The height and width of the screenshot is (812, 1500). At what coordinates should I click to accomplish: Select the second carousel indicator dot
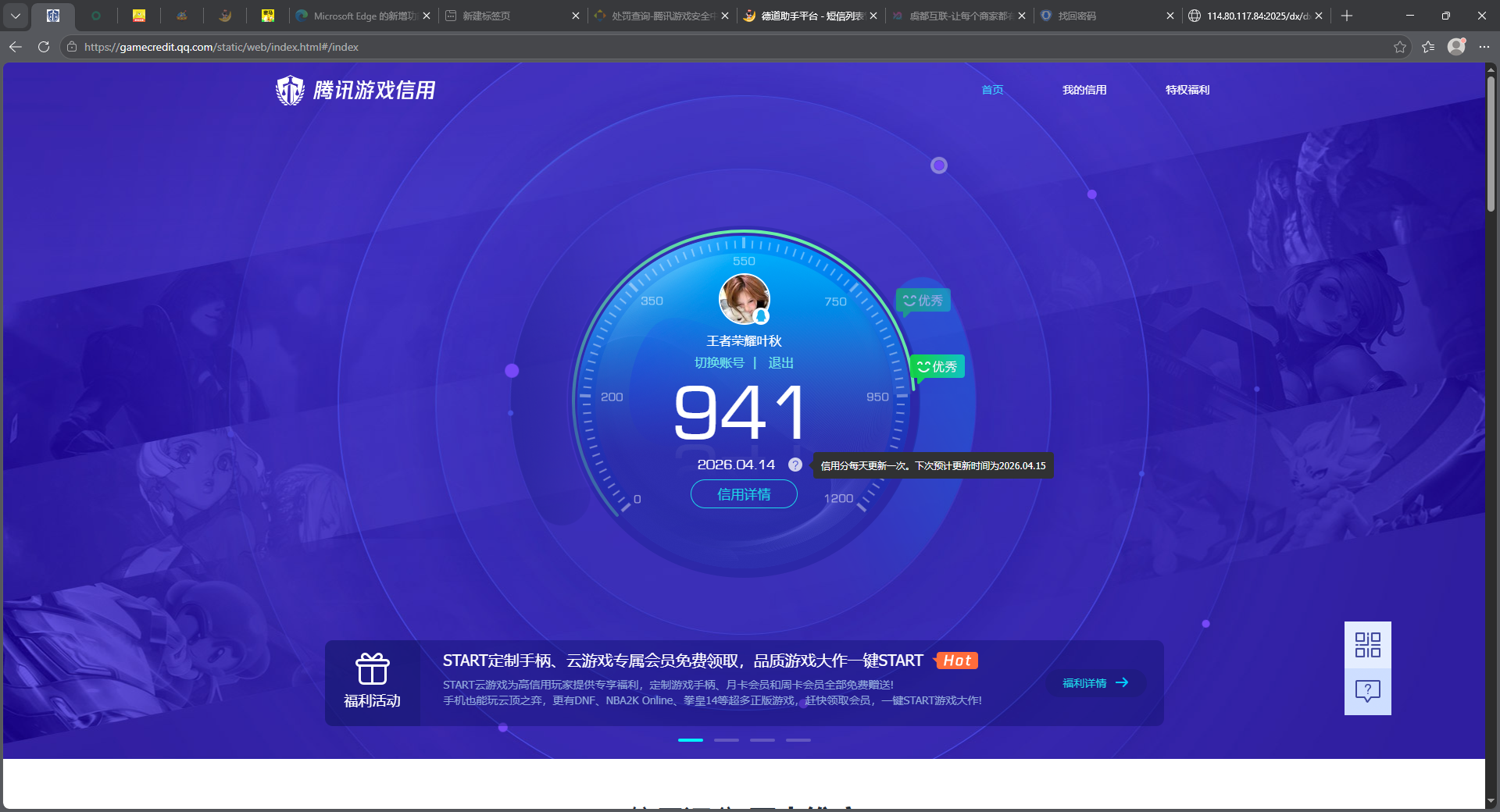pyautogui.click(x=726, y=740)
